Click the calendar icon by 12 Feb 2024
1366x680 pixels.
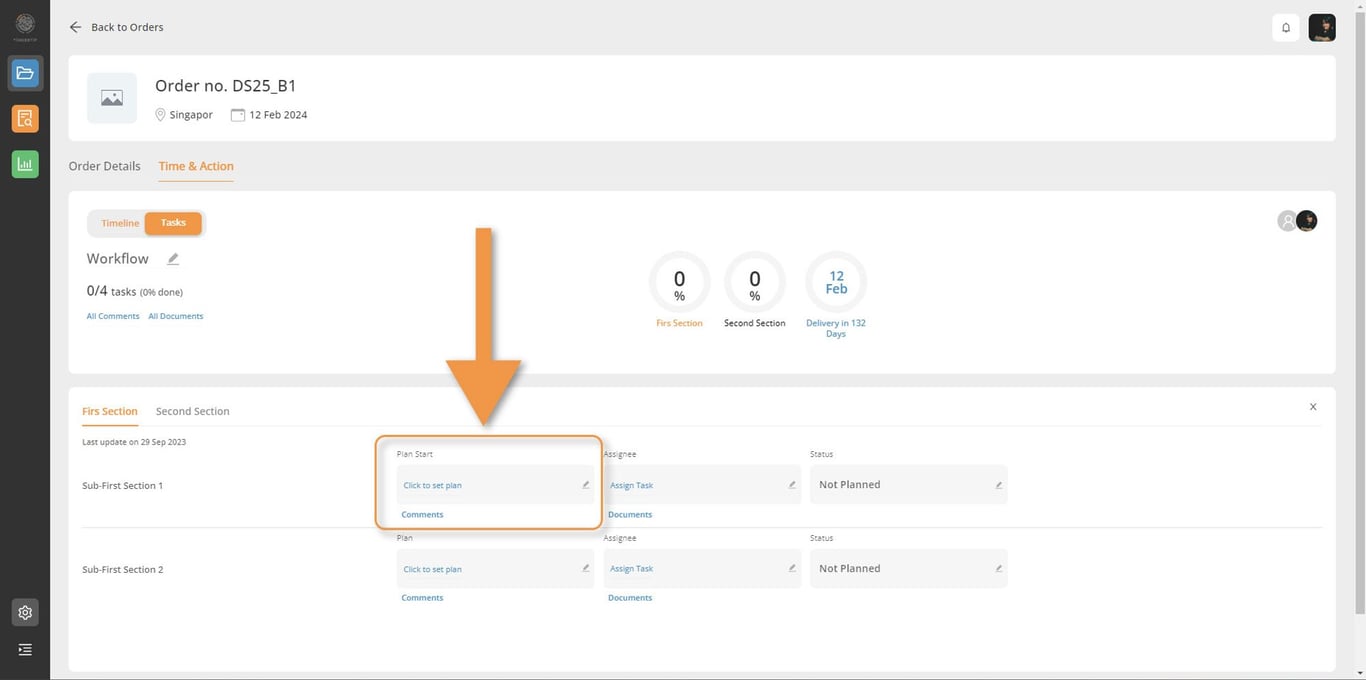(238, 115)
